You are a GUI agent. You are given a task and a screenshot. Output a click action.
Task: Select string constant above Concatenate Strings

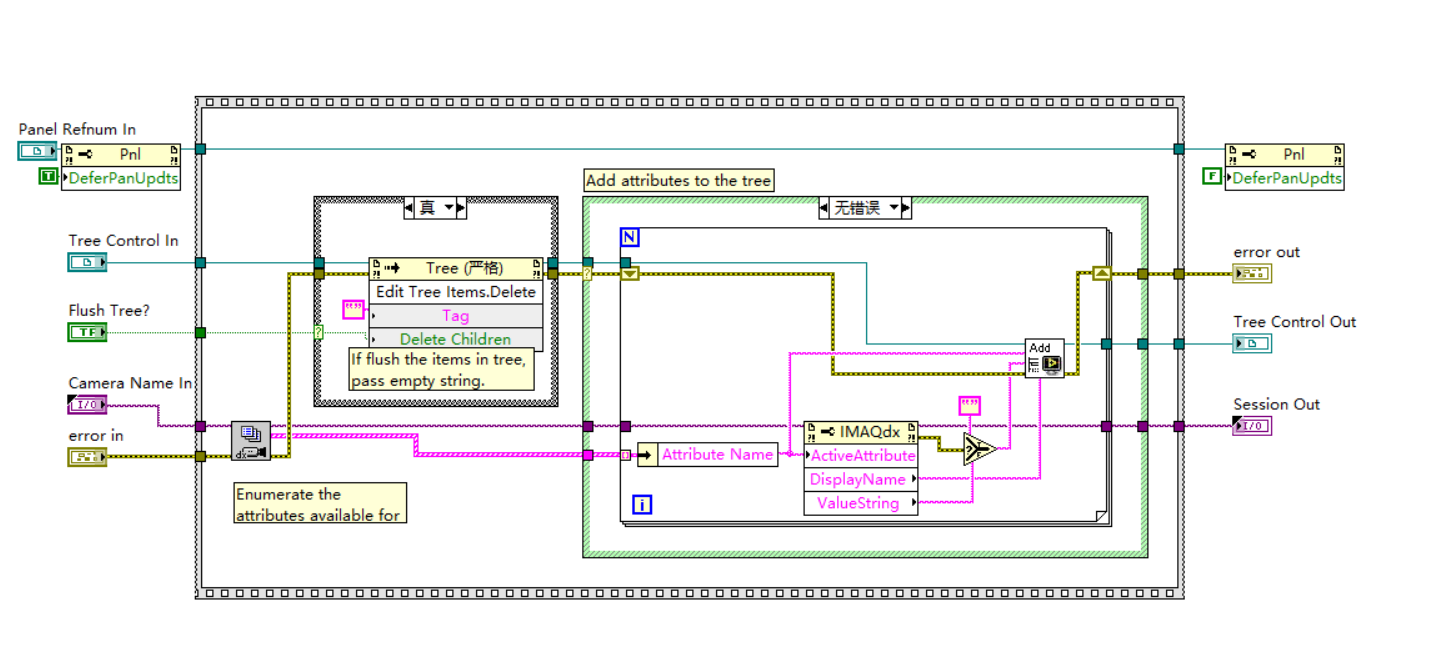[x=970, y=405]
